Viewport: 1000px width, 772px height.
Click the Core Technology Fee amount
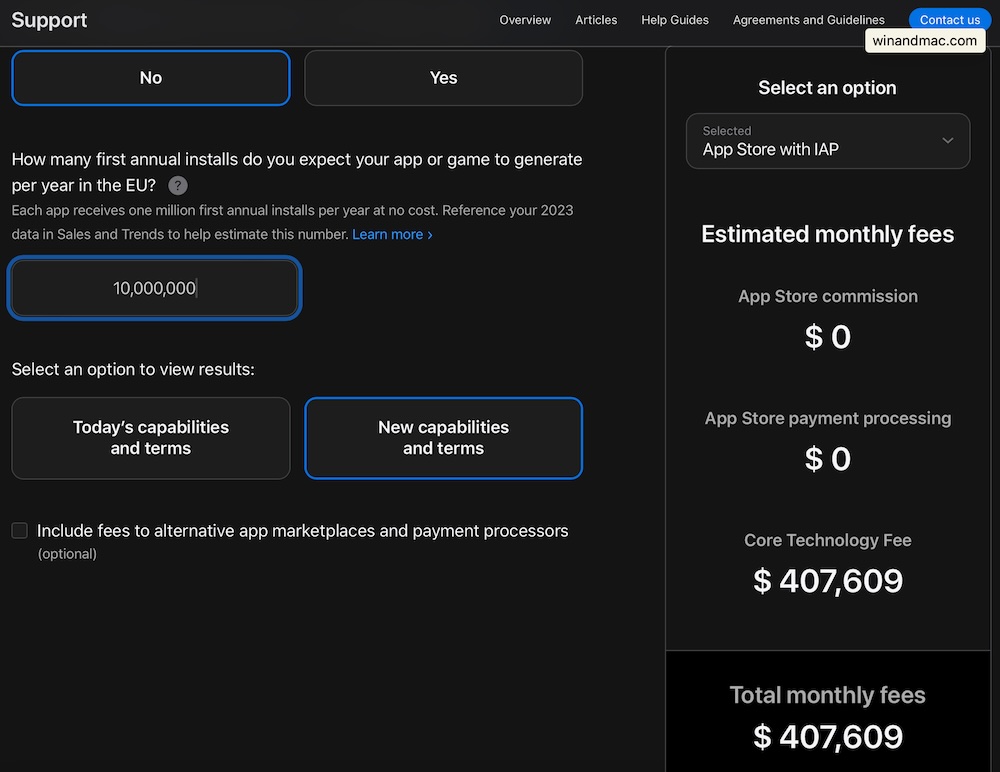coord(827,581)
